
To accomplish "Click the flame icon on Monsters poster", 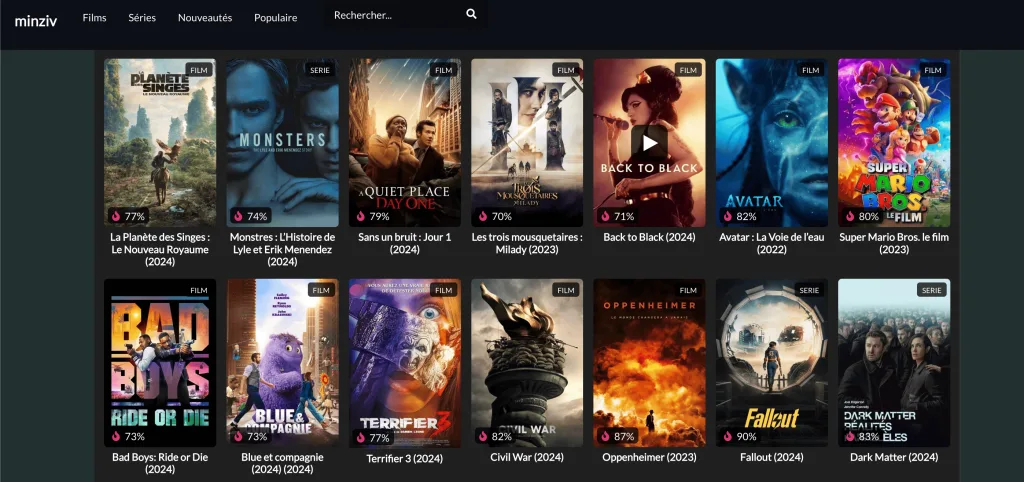I will tap(238, 216).
